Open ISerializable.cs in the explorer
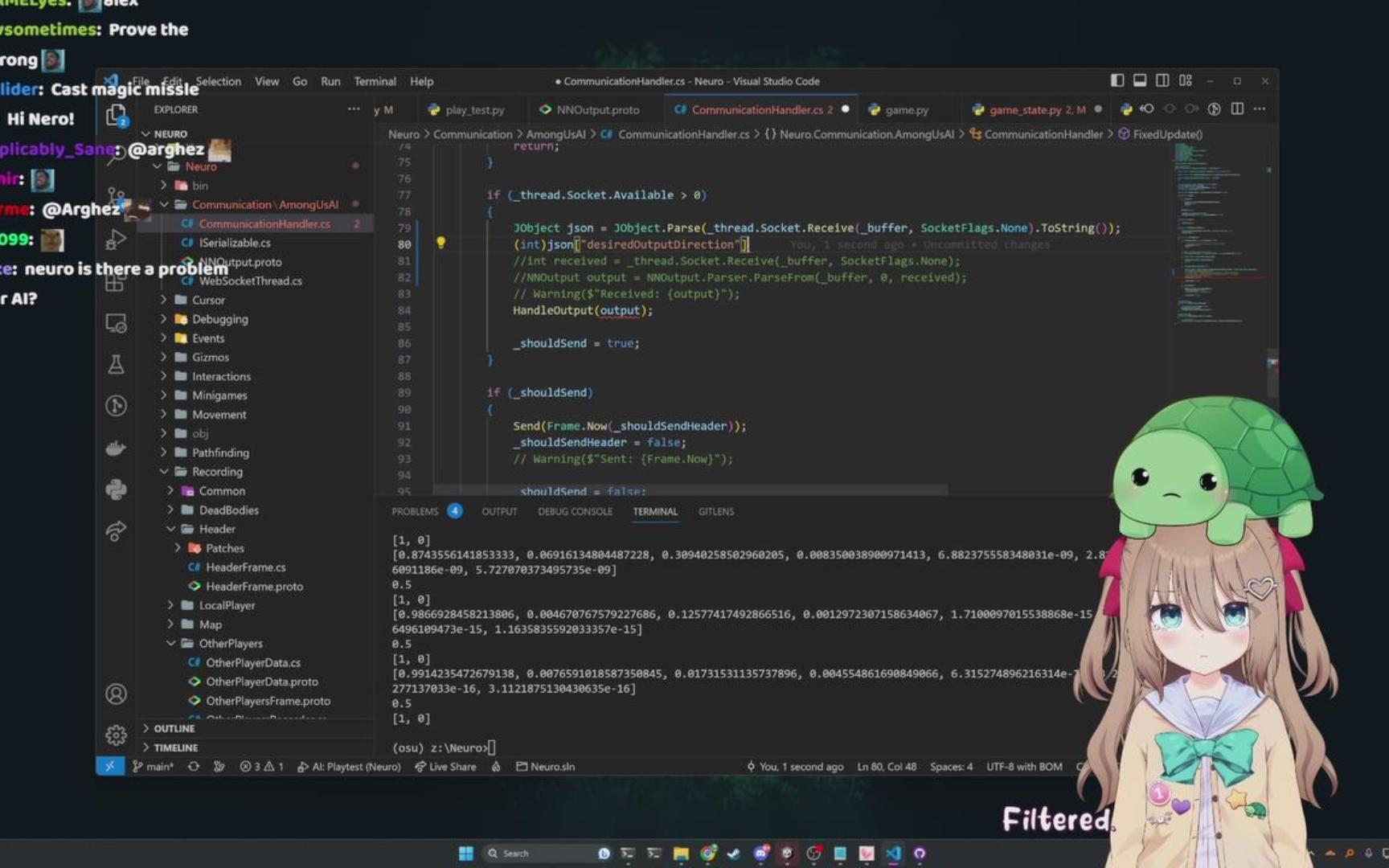 235,243
